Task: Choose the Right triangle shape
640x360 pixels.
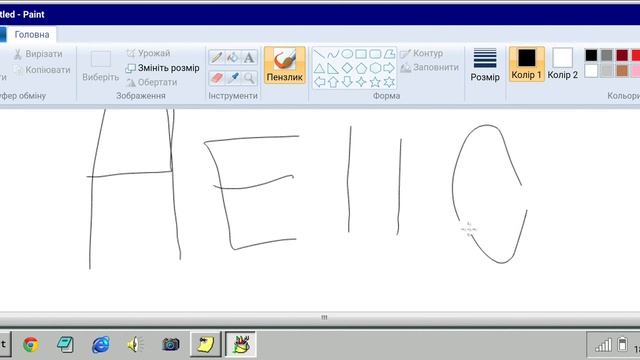Action: (333, 68)
